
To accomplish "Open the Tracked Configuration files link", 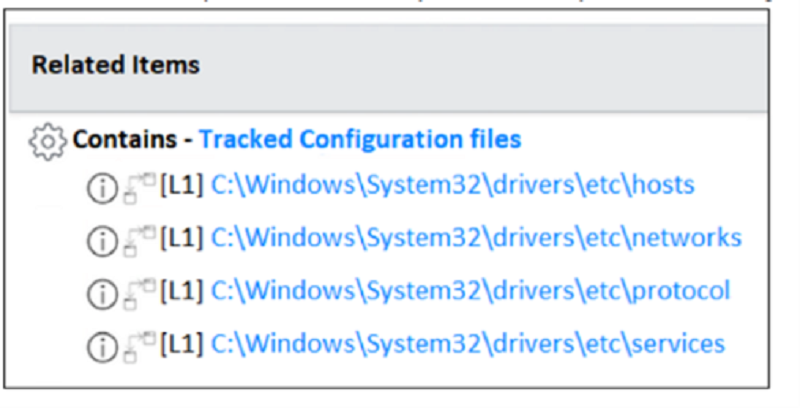I will point(360,139).
